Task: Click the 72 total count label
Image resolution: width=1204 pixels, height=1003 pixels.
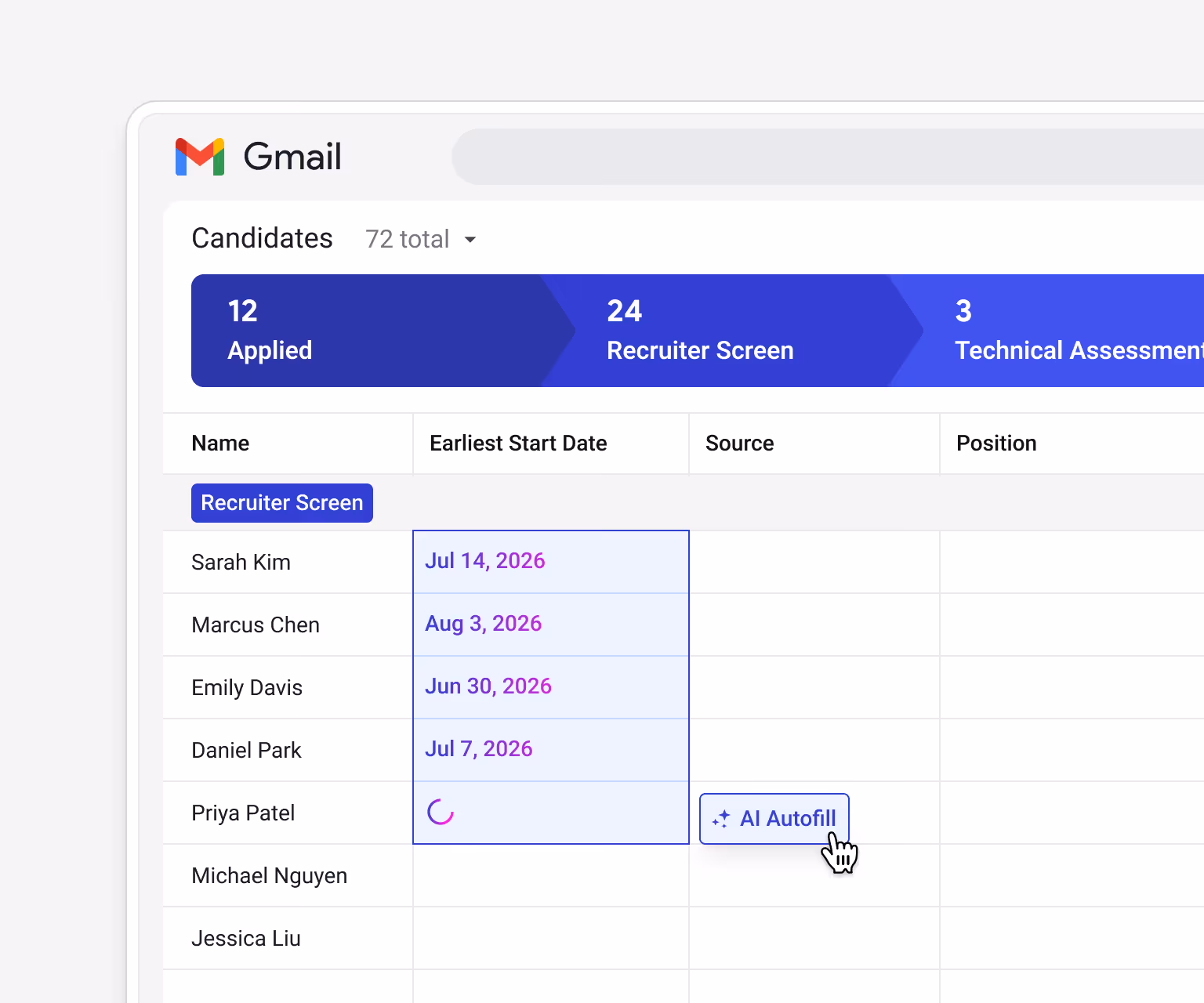Action: [x=408, y=239]
